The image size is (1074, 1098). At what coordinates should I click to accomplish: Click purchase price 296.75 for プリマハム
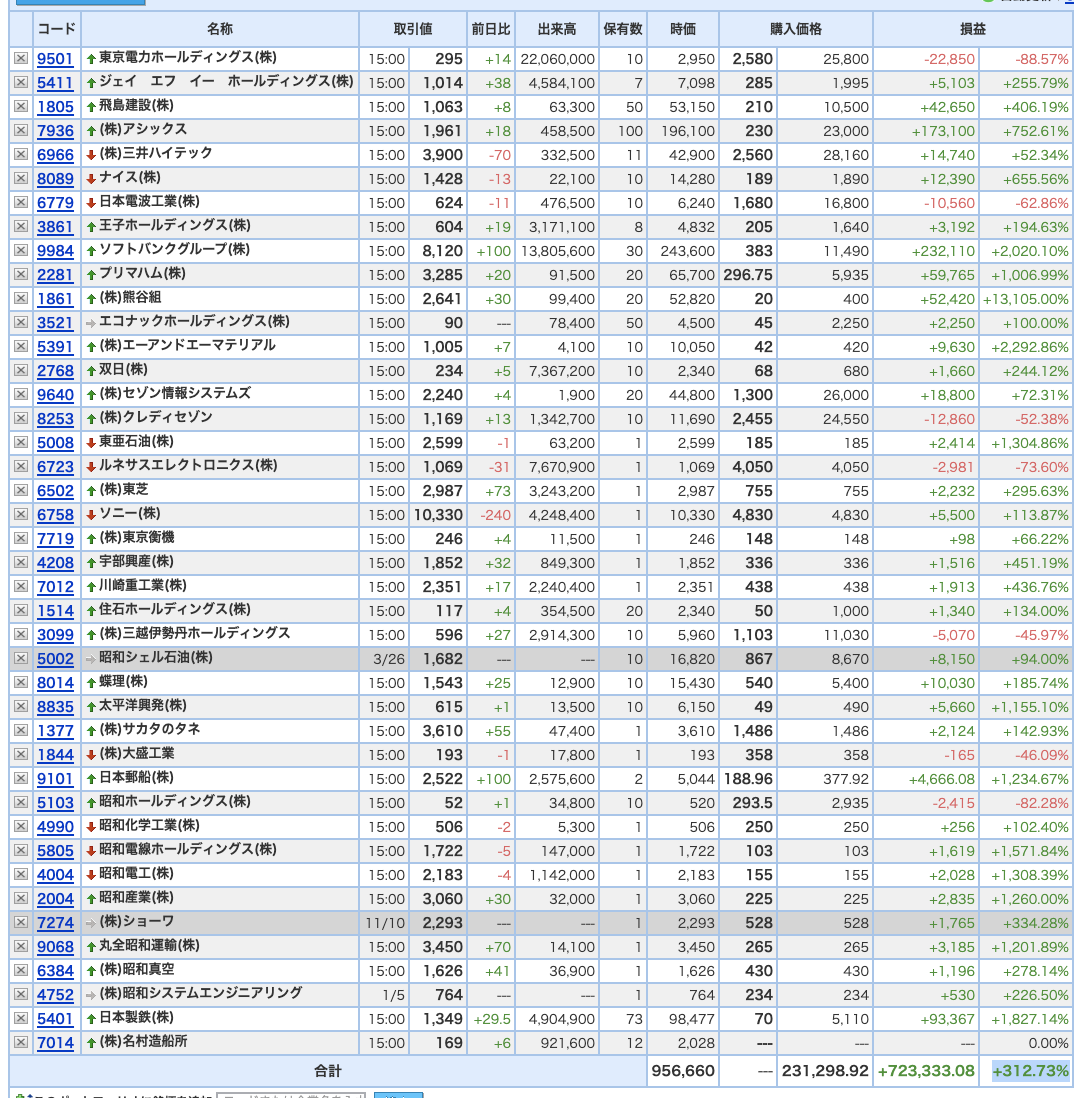coord(748,274)
